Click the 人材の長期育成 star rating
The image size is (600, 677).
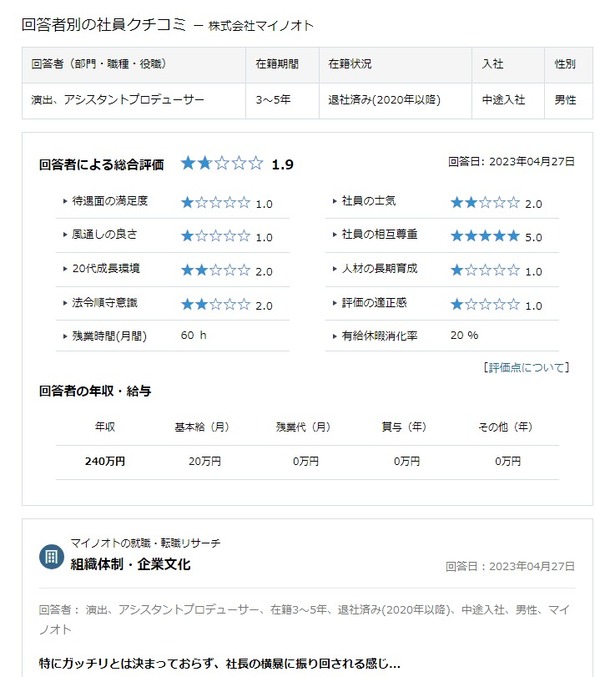(485, 270)
